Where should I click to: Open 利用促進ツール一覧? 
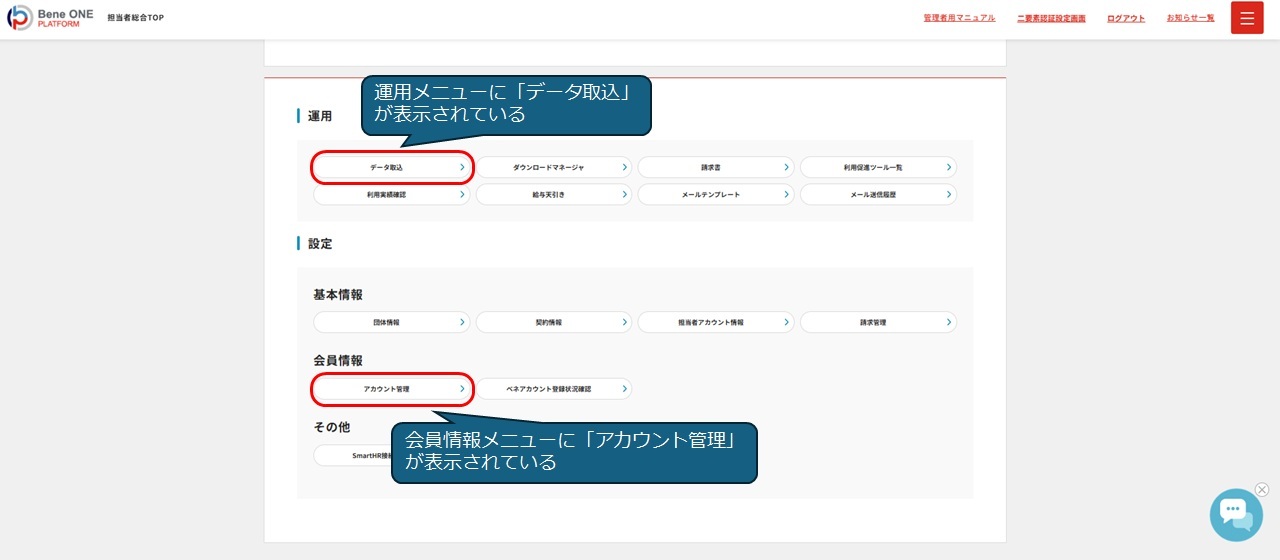[x=877, y=167]
